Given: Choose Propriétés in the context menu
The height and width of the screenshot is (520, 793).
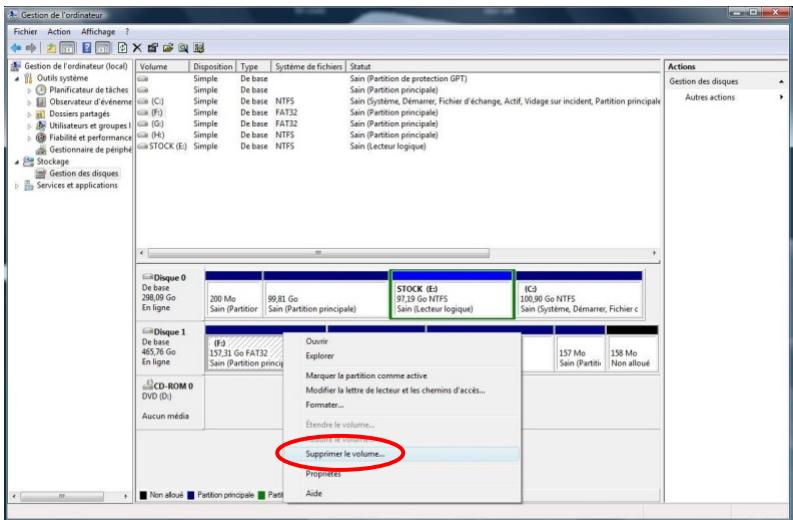Looking at the screenshot, I should coord(402,474).
